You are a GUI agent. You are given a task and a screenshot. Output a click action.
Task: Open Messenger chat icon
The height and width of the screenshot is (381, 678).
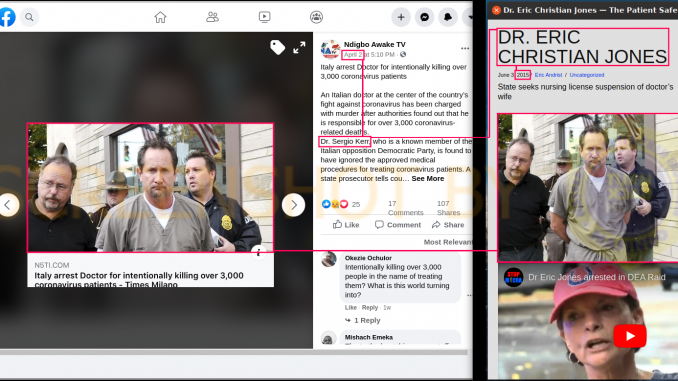click(425, 17)
